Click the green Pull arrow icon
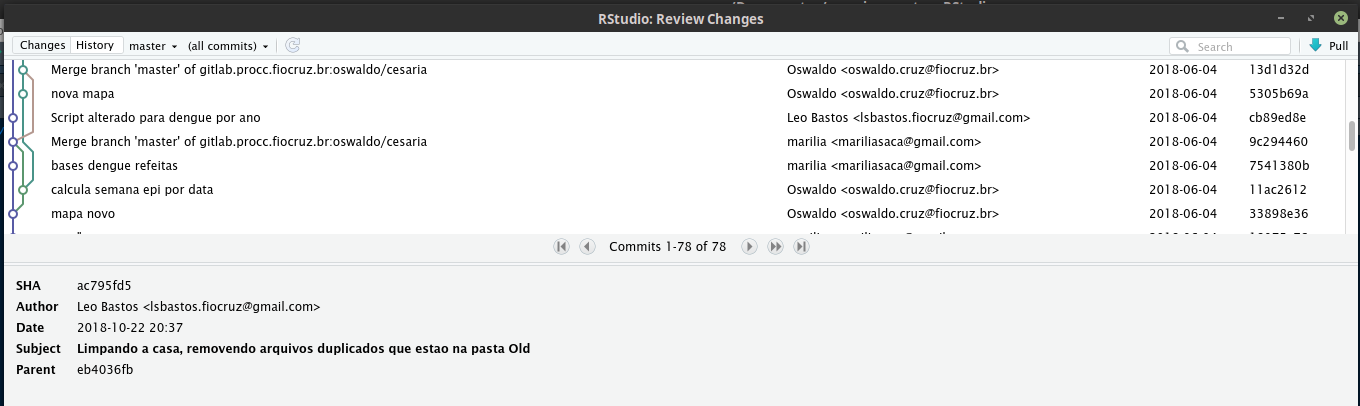The width and height of the screenshot is (1360, 406). (1315, 45)
